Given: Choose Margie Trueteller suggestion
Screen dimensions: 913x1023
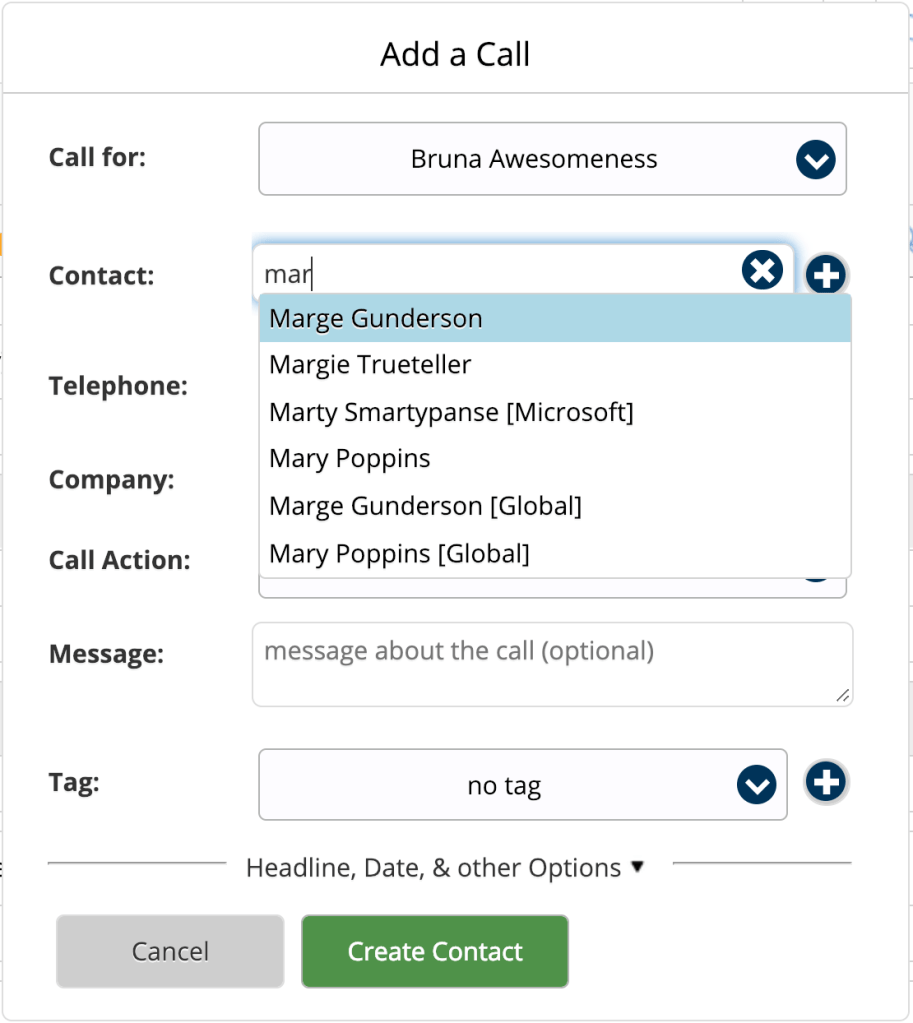Looking at the screenshot, I should 370,365.
